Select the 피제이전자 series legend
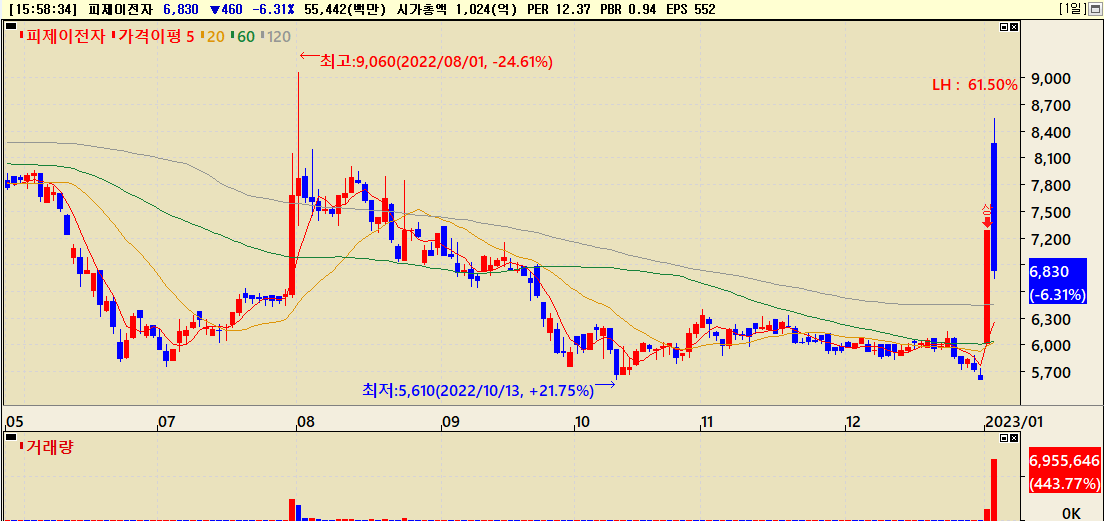The height and width of the screenshot is (521, 1104). [63, 37]
